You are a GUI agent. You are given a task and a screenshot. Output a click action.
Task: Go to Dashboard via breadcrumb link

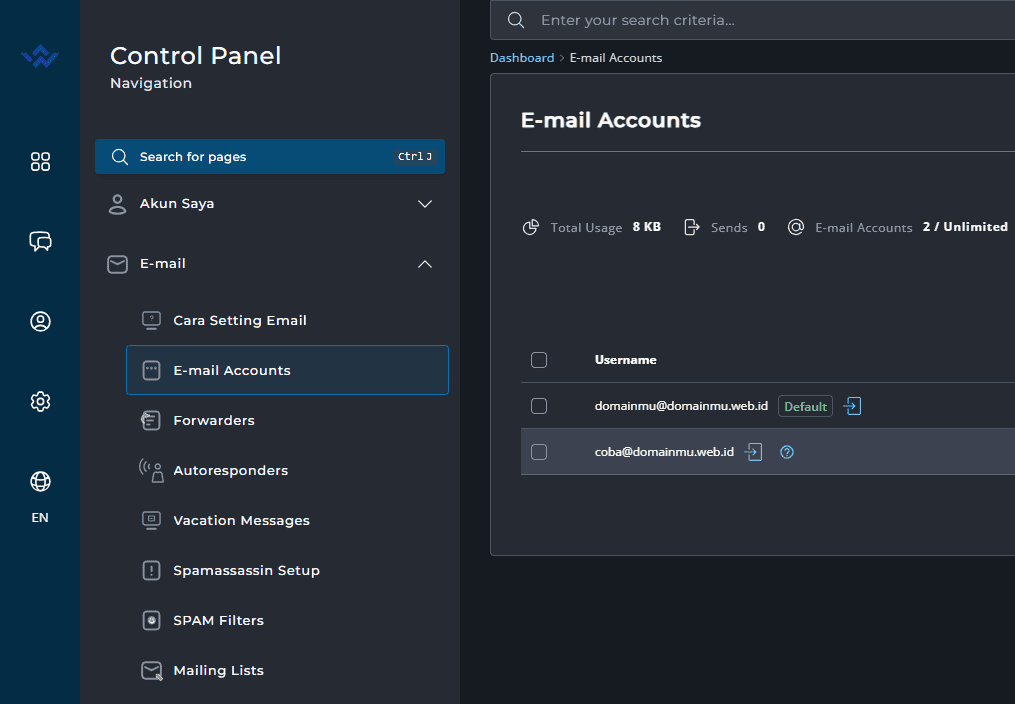pyautogui.click(x=522, y=58)
